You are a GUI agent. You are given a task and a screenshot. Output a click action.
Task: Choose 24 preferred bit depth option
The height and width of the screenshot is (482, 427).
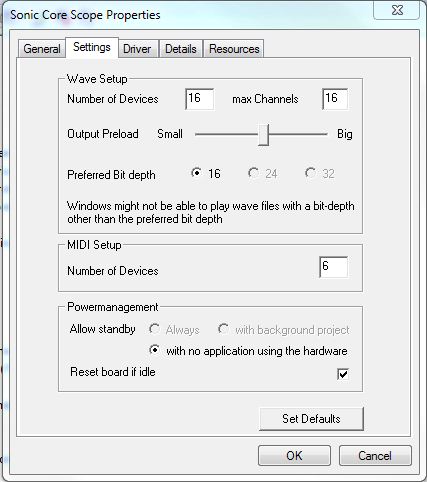[x=253, y=173]
